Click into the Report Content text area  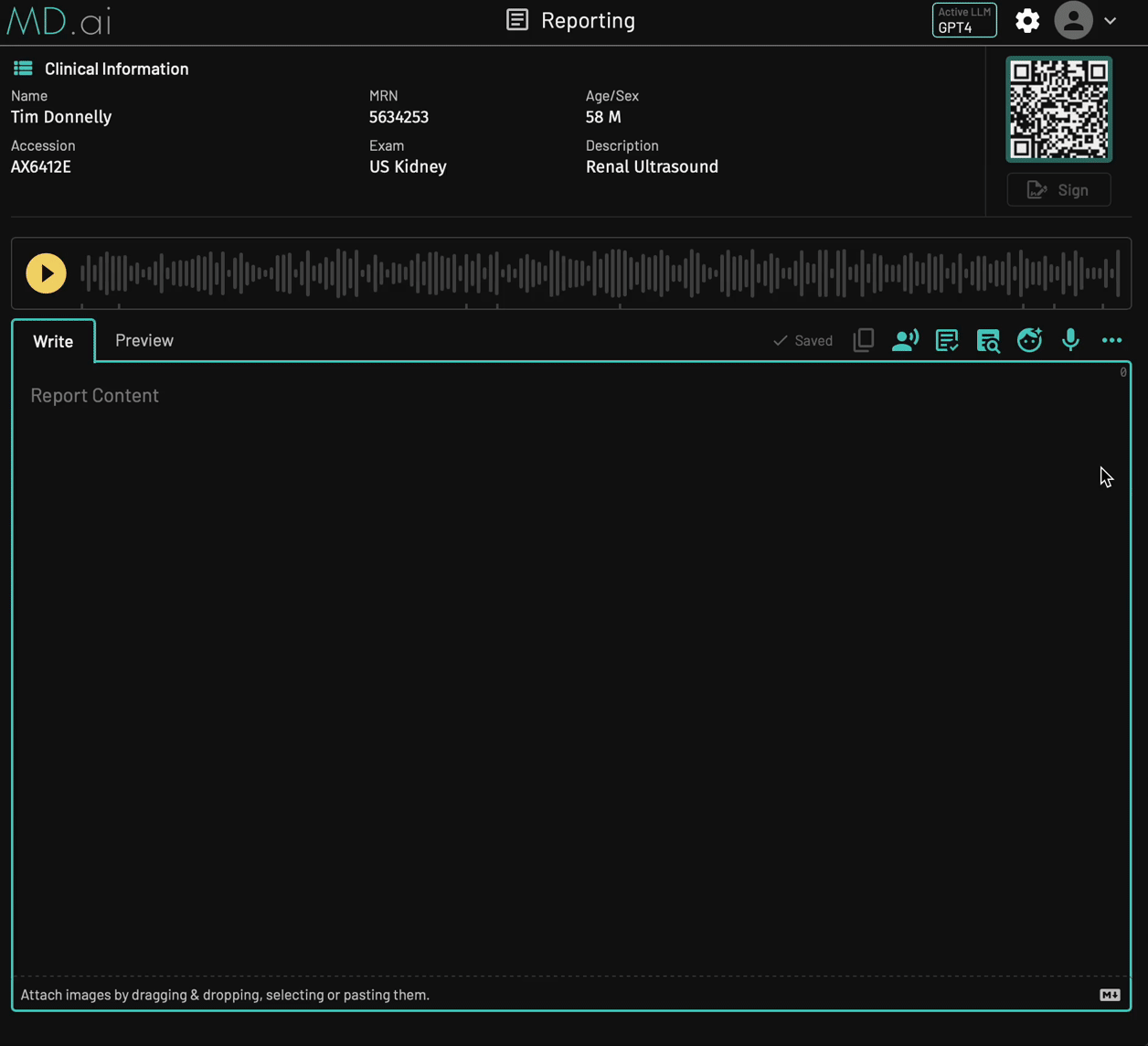571,667
